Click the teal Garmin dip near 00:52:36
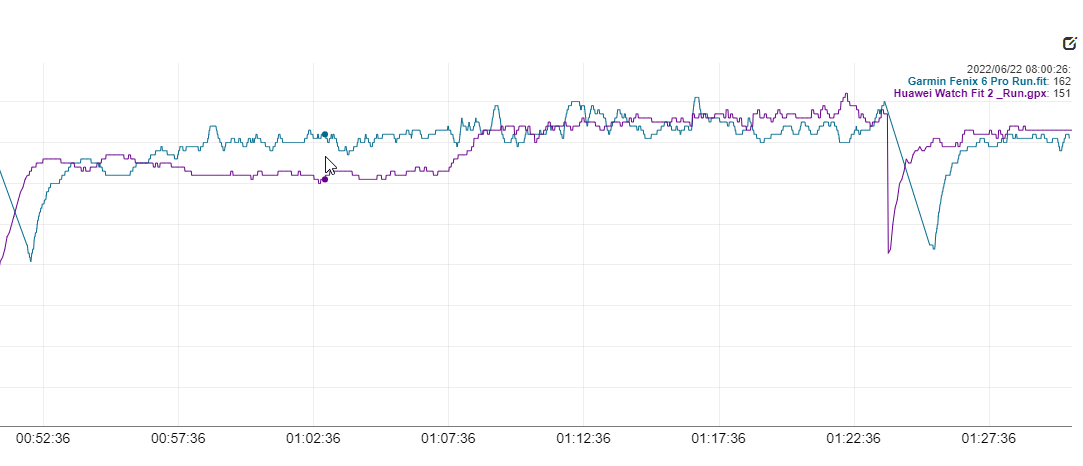Viewport: 1083px width, 466px height. 30,261
